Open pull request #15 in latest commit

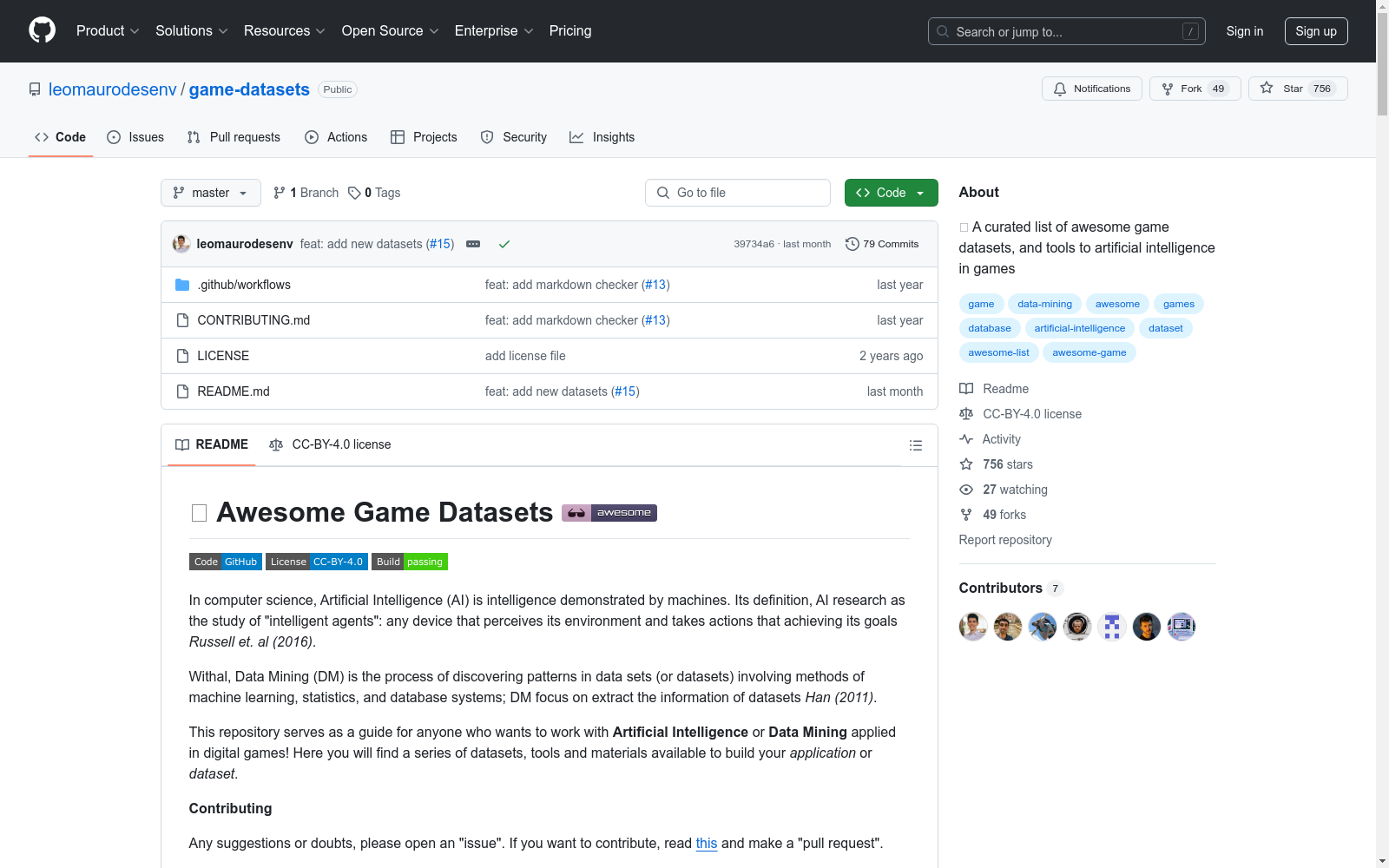click(440, 244)
